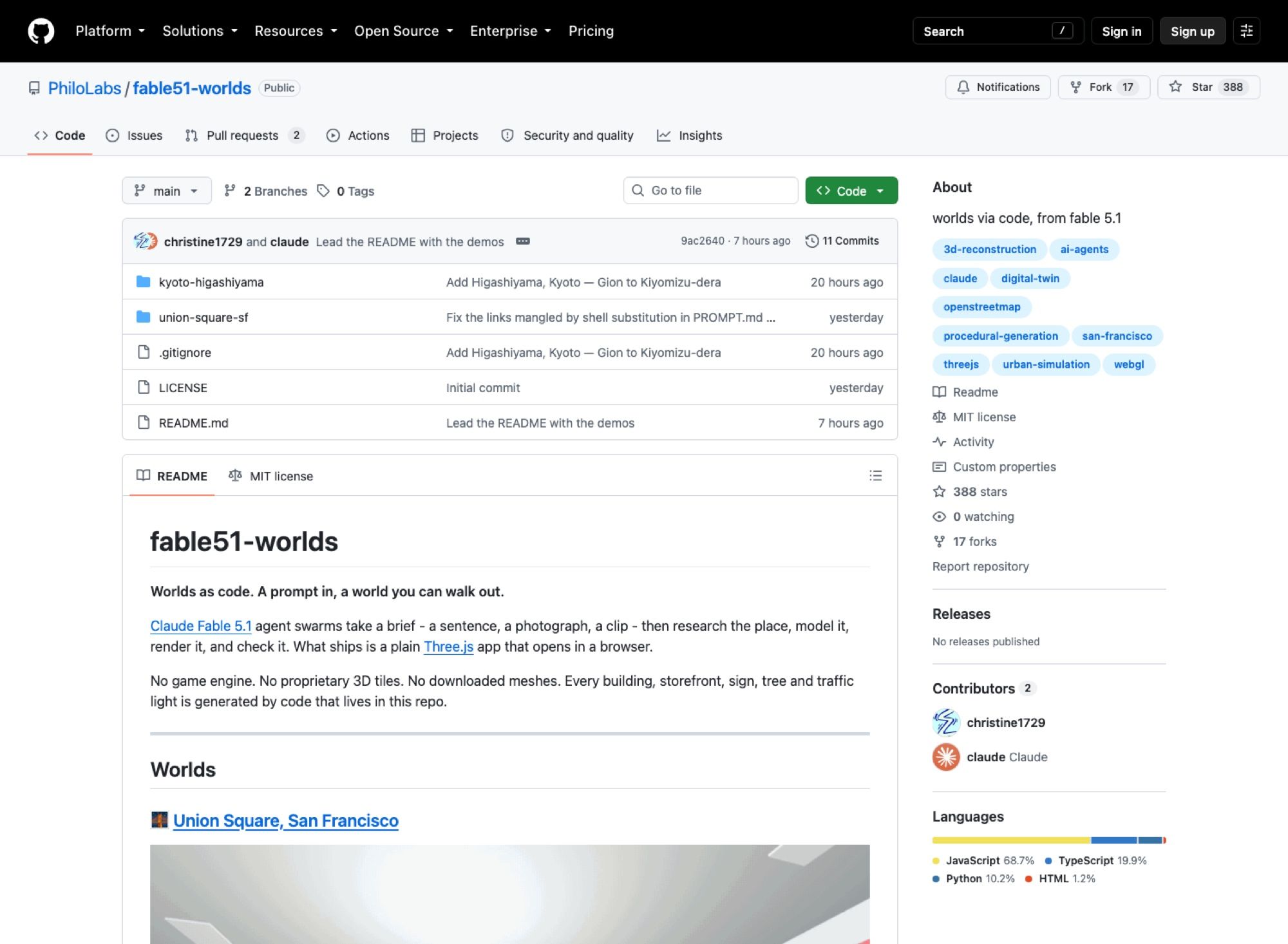Switch to the Issues tab
The image size is (1288, 944).
[134, 135]
